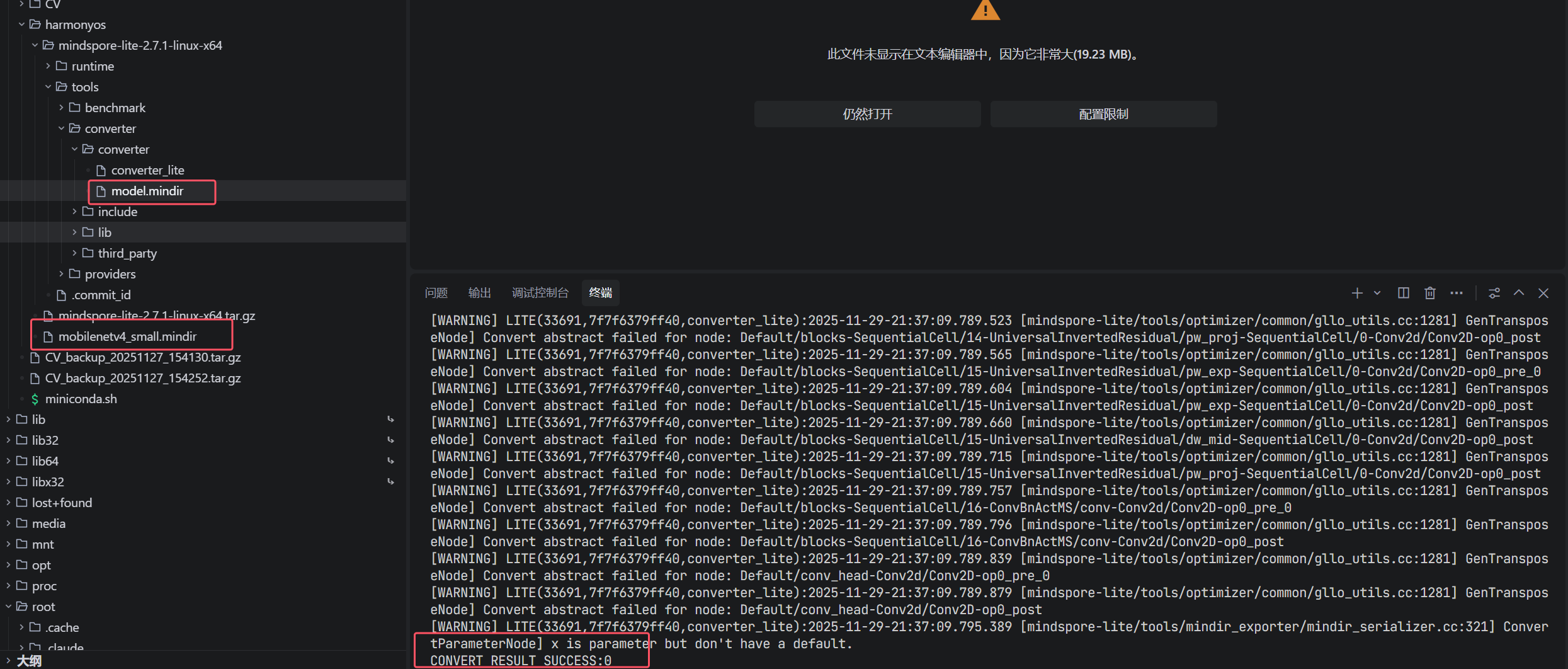Open the terminal's more actions ellipsis menu
The image size is (1568, 669).
coord(1456,293)
